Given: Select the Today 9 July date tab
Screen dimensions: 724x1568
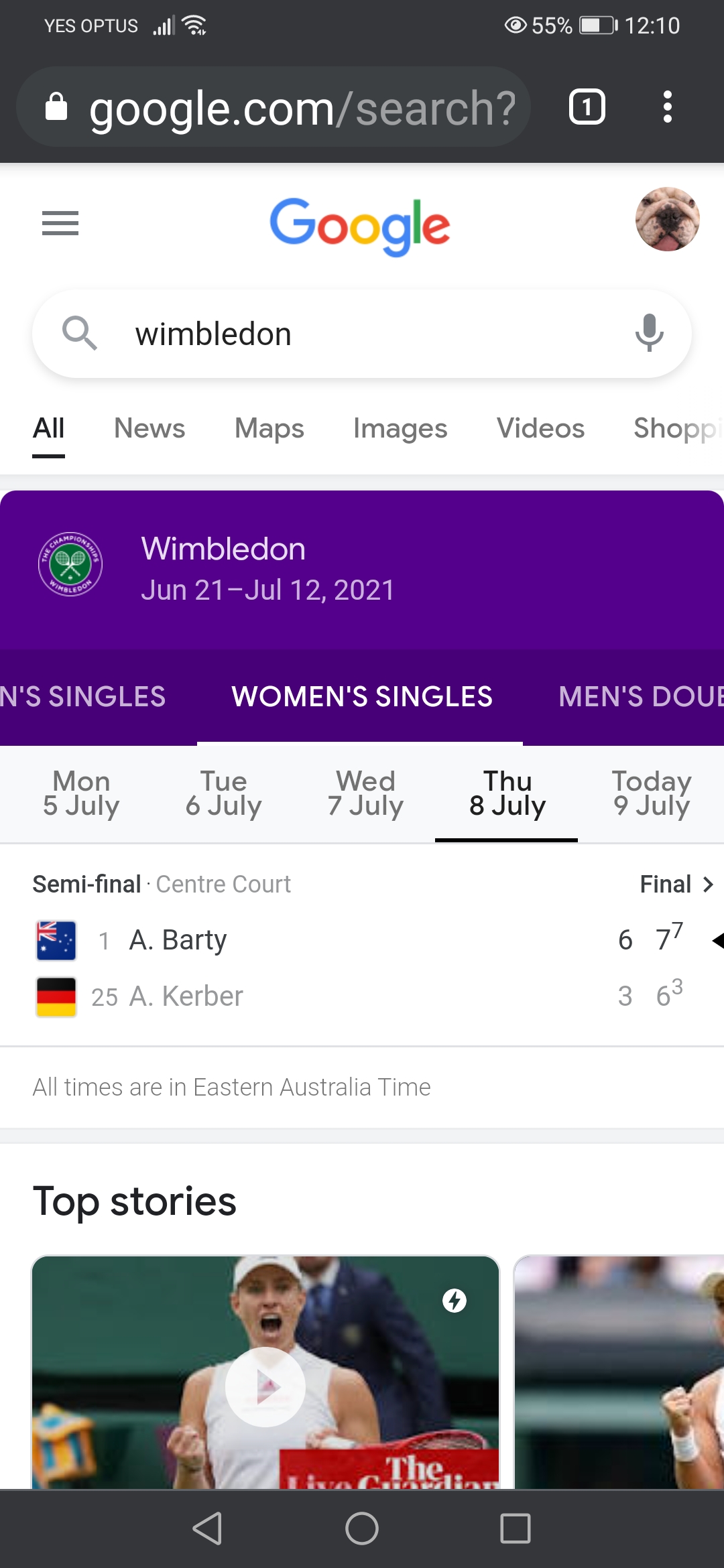Looking at the screenshot, I should (651, 793).
